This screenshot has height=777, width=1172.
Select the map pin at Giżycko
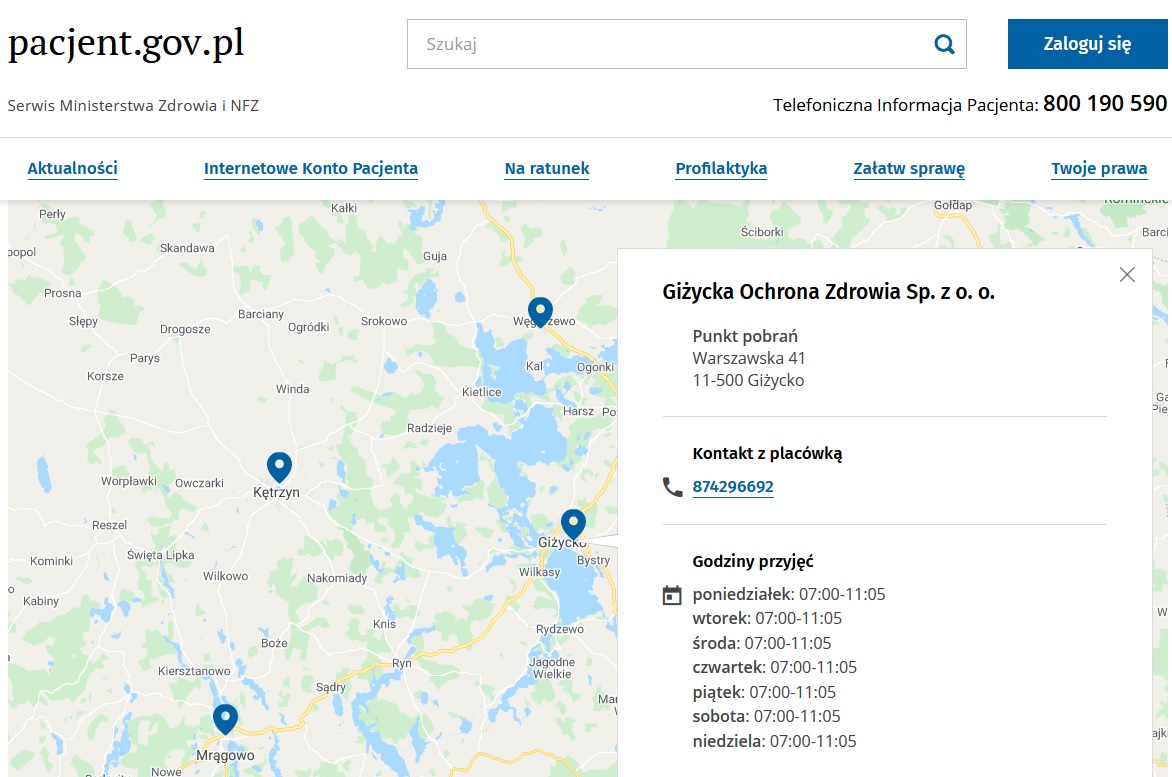click(573, 524)
